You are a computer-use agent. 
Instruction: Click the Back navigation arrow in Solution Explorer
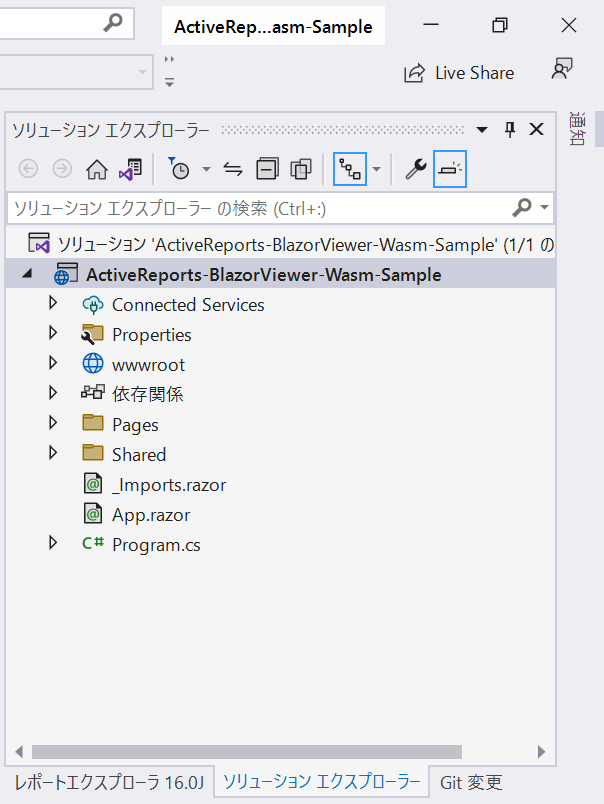tap(28, 169)
